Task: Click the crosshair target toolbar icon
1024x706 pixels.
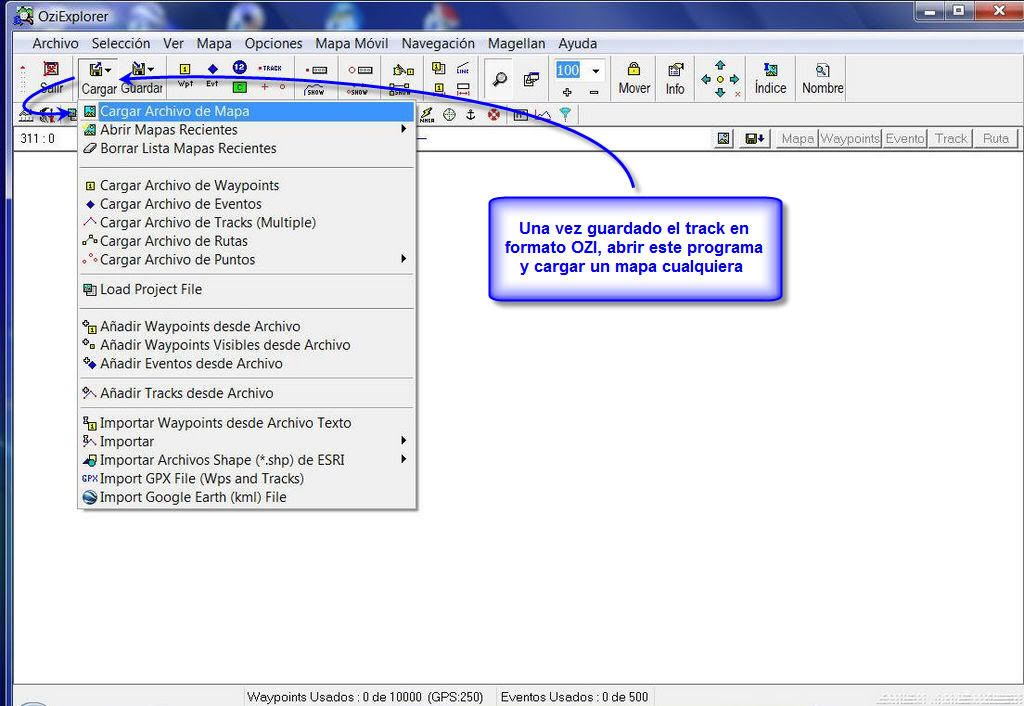Action: (x=449, y=115)
